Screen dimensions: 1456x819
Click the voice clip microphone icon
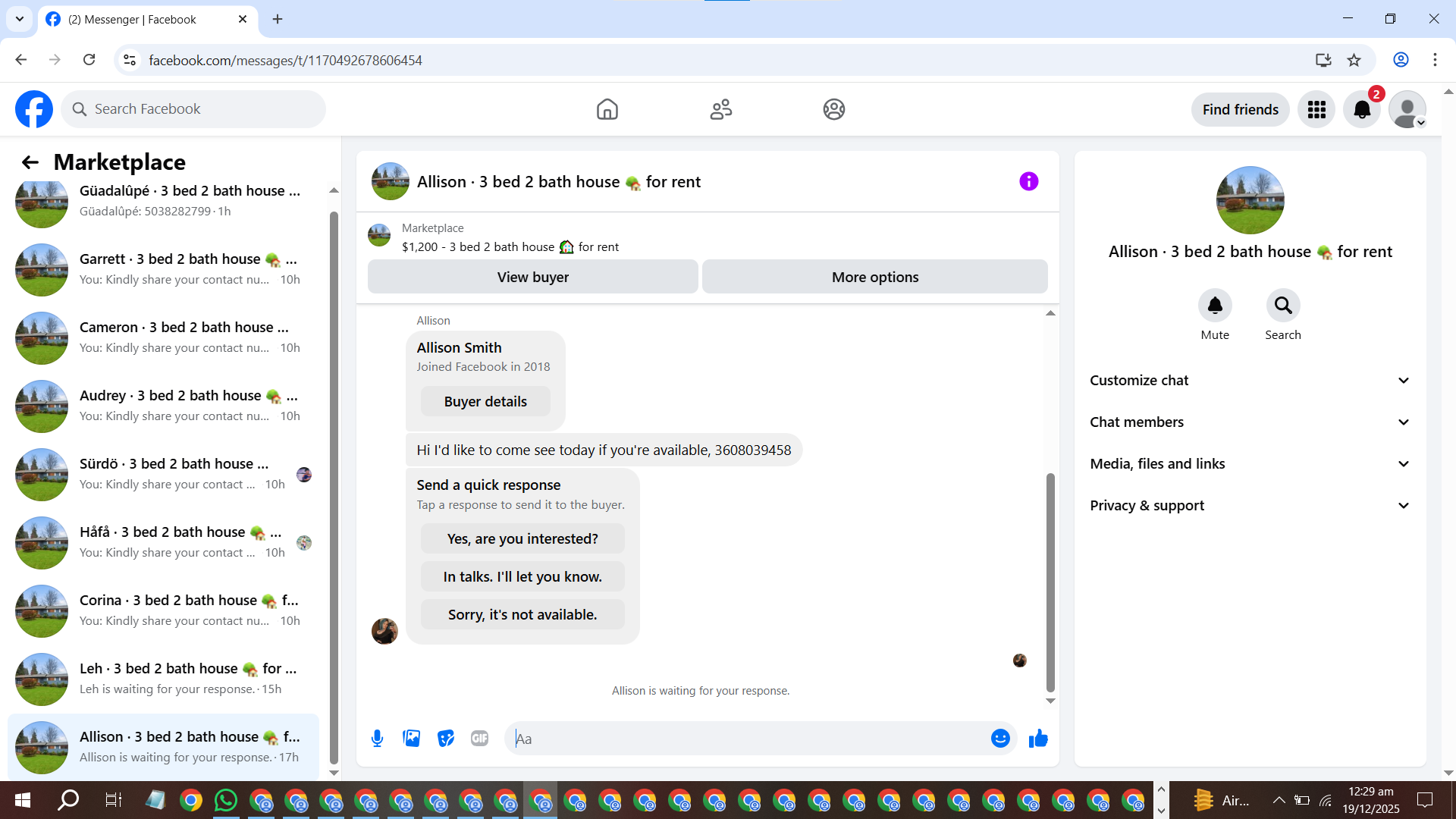pos(377,738)
